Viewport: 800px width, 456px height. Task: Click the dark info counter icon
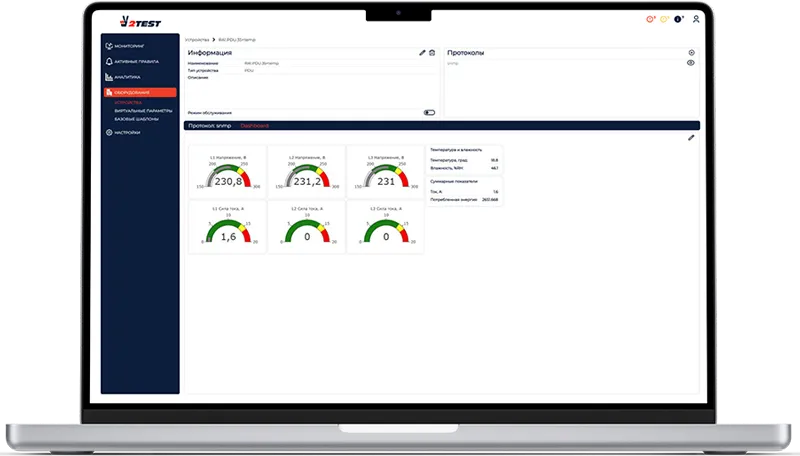[679, 19]
